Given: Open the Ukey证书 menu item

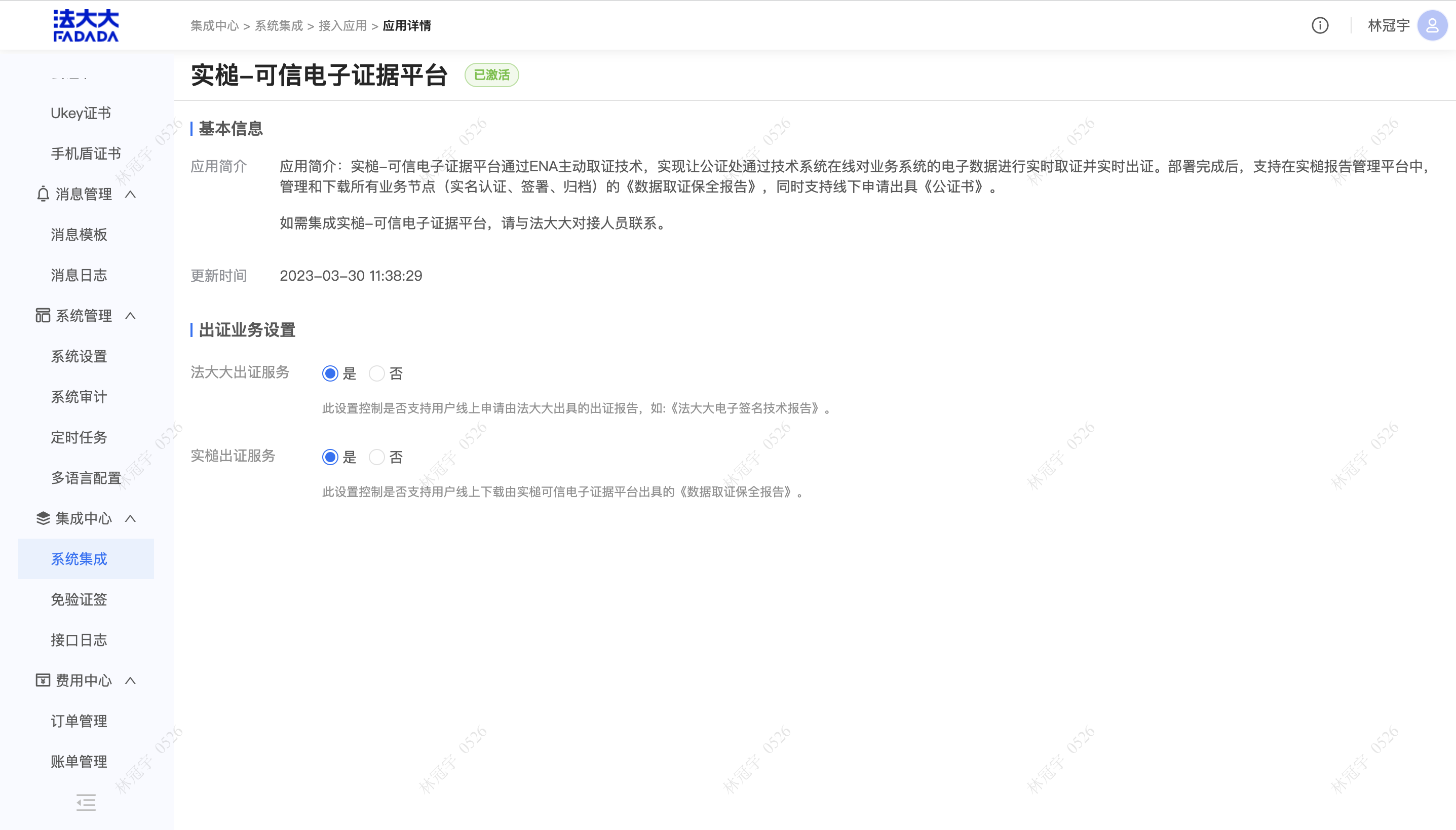Looking at the screenshot, I should click(x=81, y=113).
